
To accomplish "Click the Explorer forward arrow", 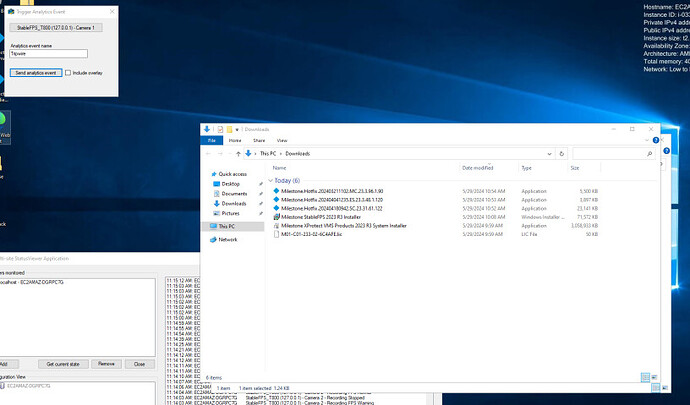I will coord(220,154).
